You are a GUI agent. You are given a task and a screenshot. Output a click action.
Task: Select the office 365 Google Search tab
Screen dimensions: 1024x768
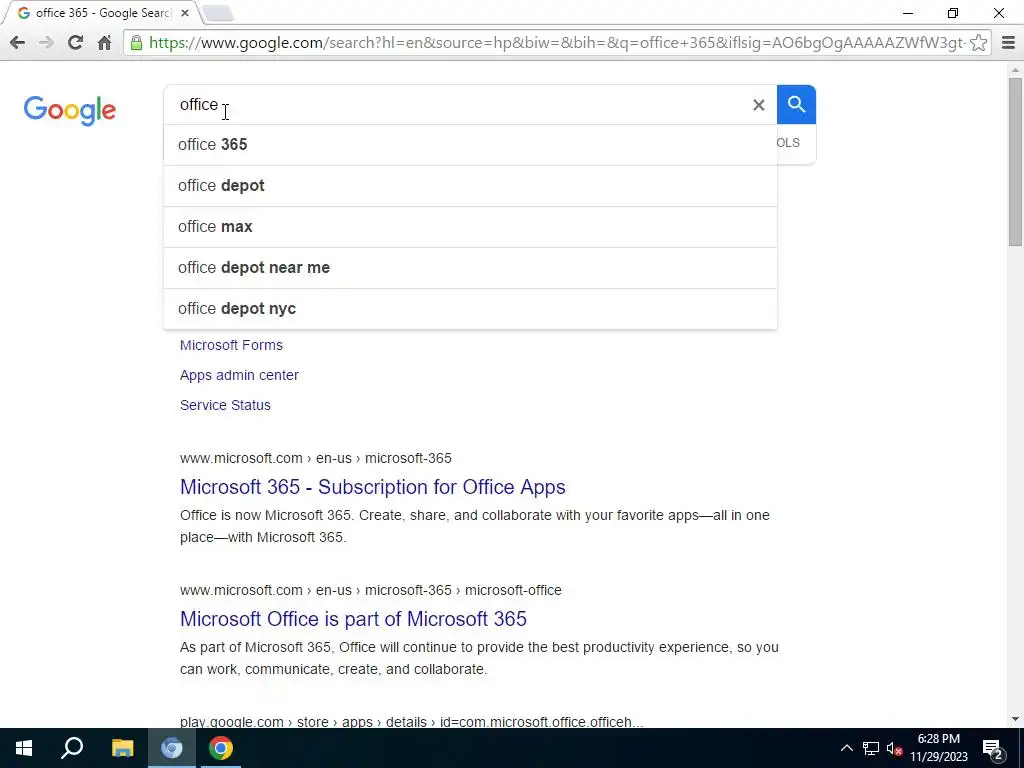click(101, 13)
